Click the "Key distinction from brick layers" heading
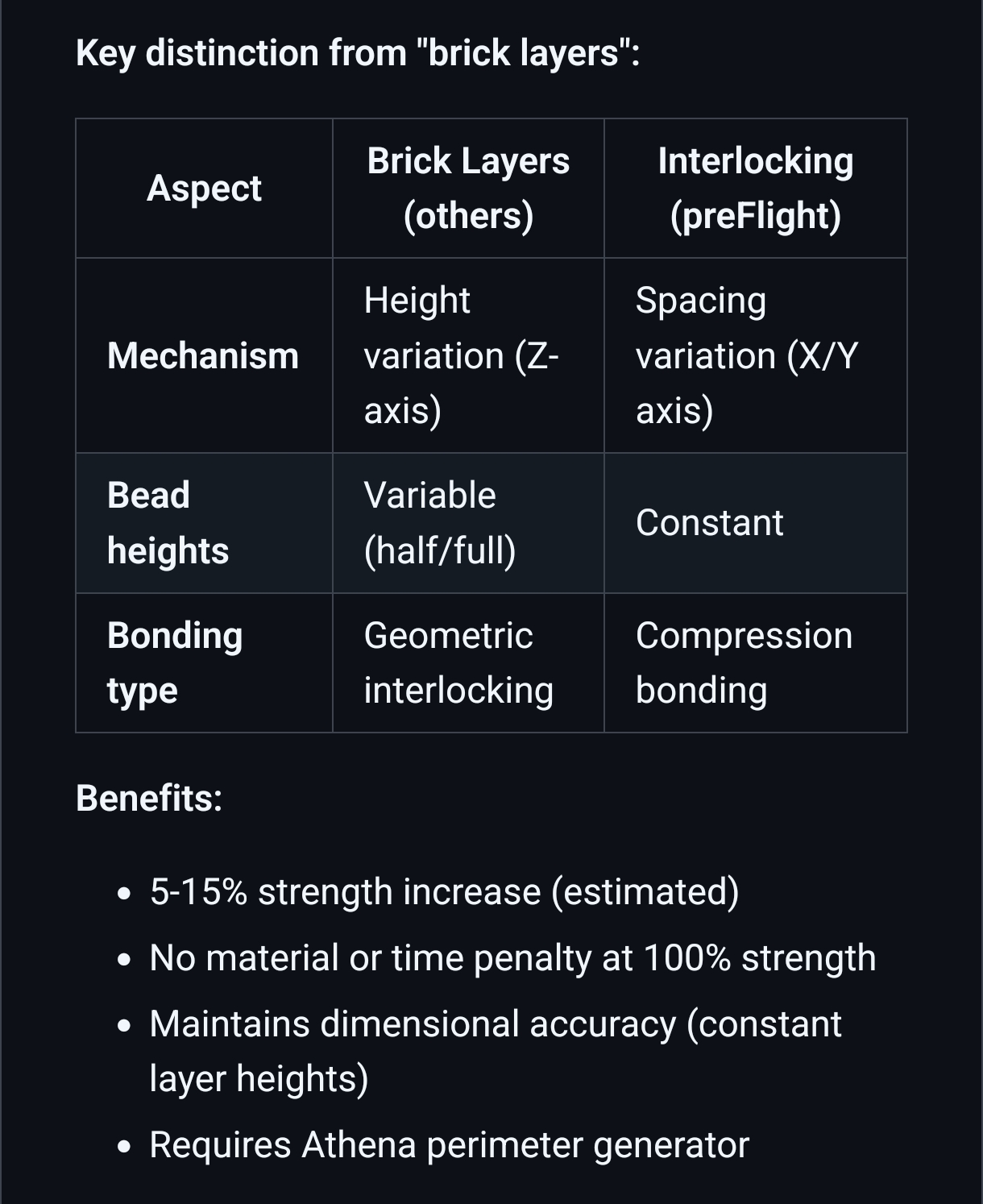This screenshot has width=983, height=1204. pyautogui.click(x=357, y=53)
